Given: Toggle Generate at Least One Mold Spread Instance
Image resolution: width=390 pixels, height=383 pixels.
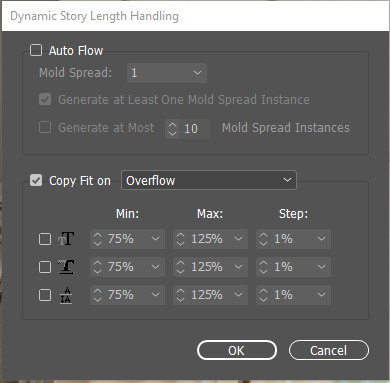Looking at the screenshot, I should pos(45,99).
